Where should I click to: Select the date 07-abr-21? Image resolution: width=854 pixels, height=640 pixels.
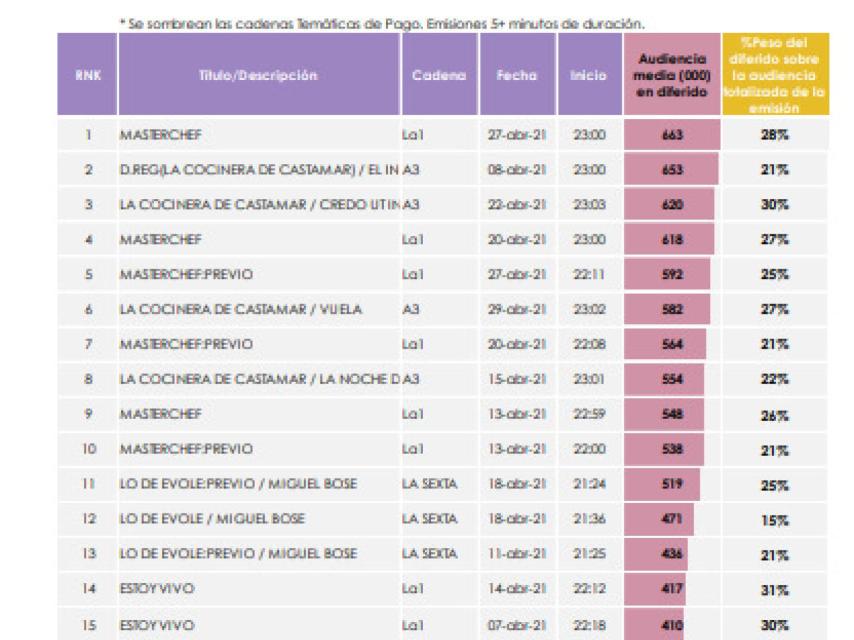(517, 625)
